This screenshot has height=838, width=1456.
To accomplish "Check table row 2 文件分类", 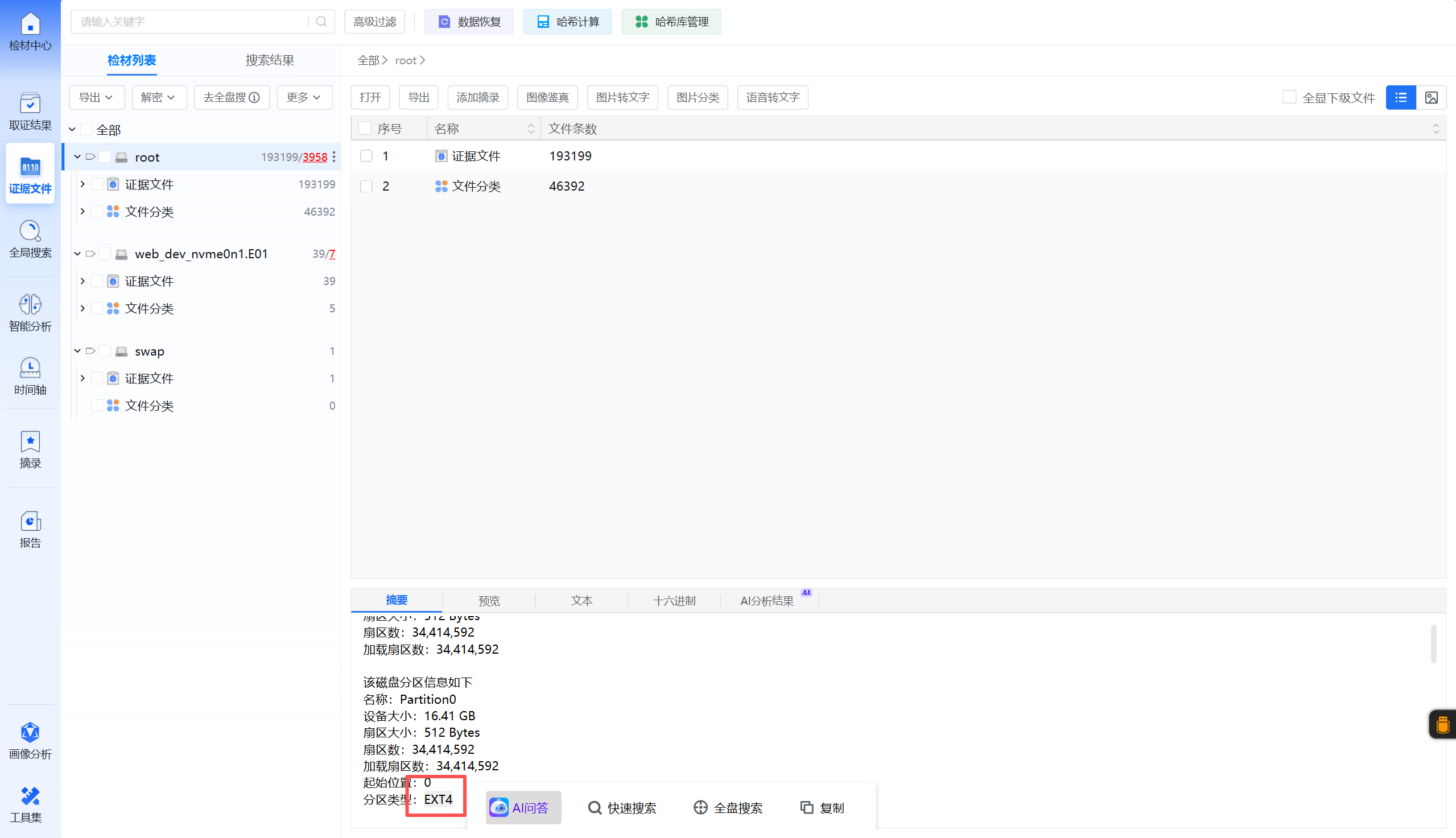I will point(366,186).
